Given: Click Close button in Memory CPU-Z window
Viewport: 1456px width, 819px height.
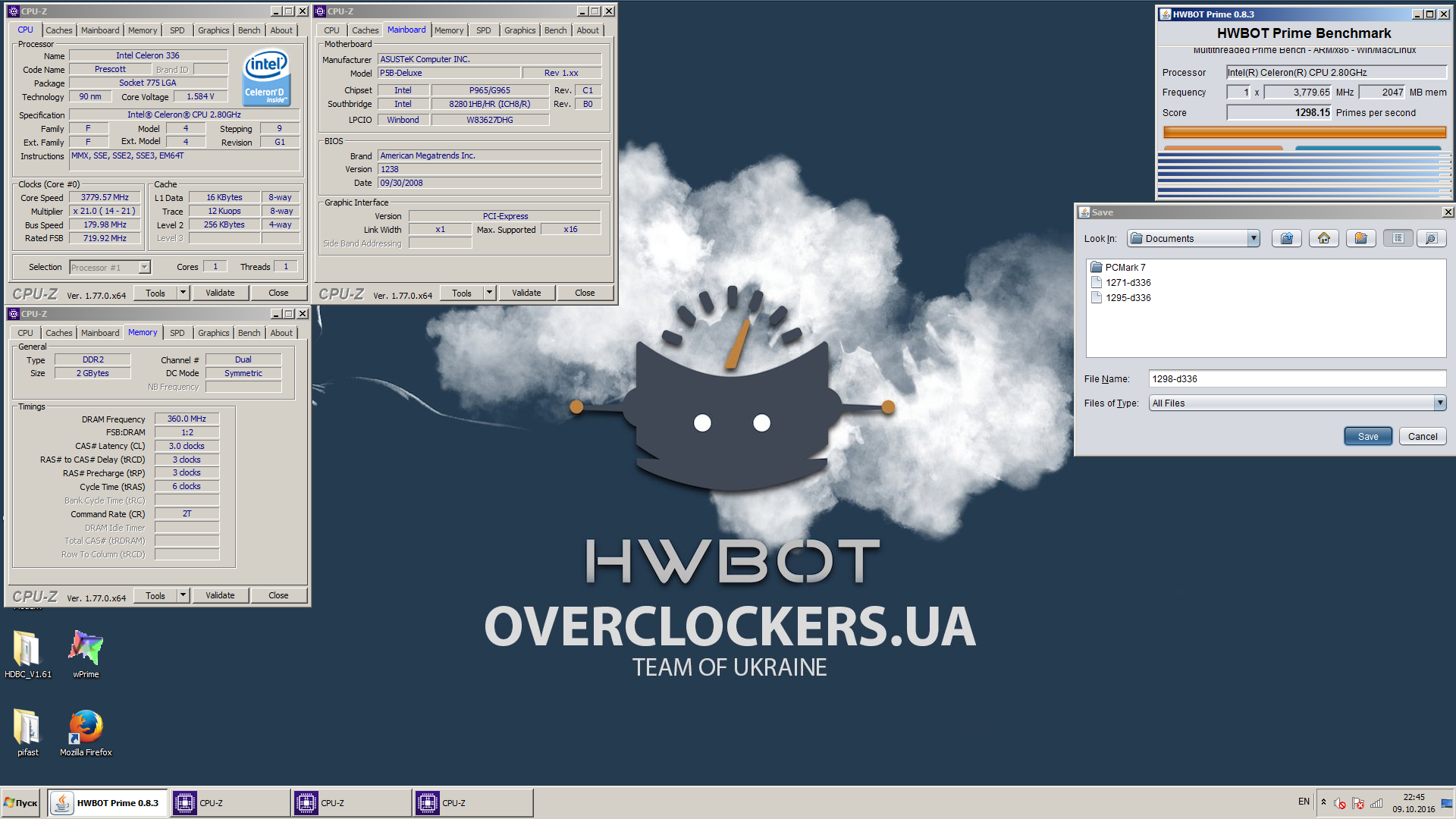Looking at the screenshot, I should pos(278,595).
